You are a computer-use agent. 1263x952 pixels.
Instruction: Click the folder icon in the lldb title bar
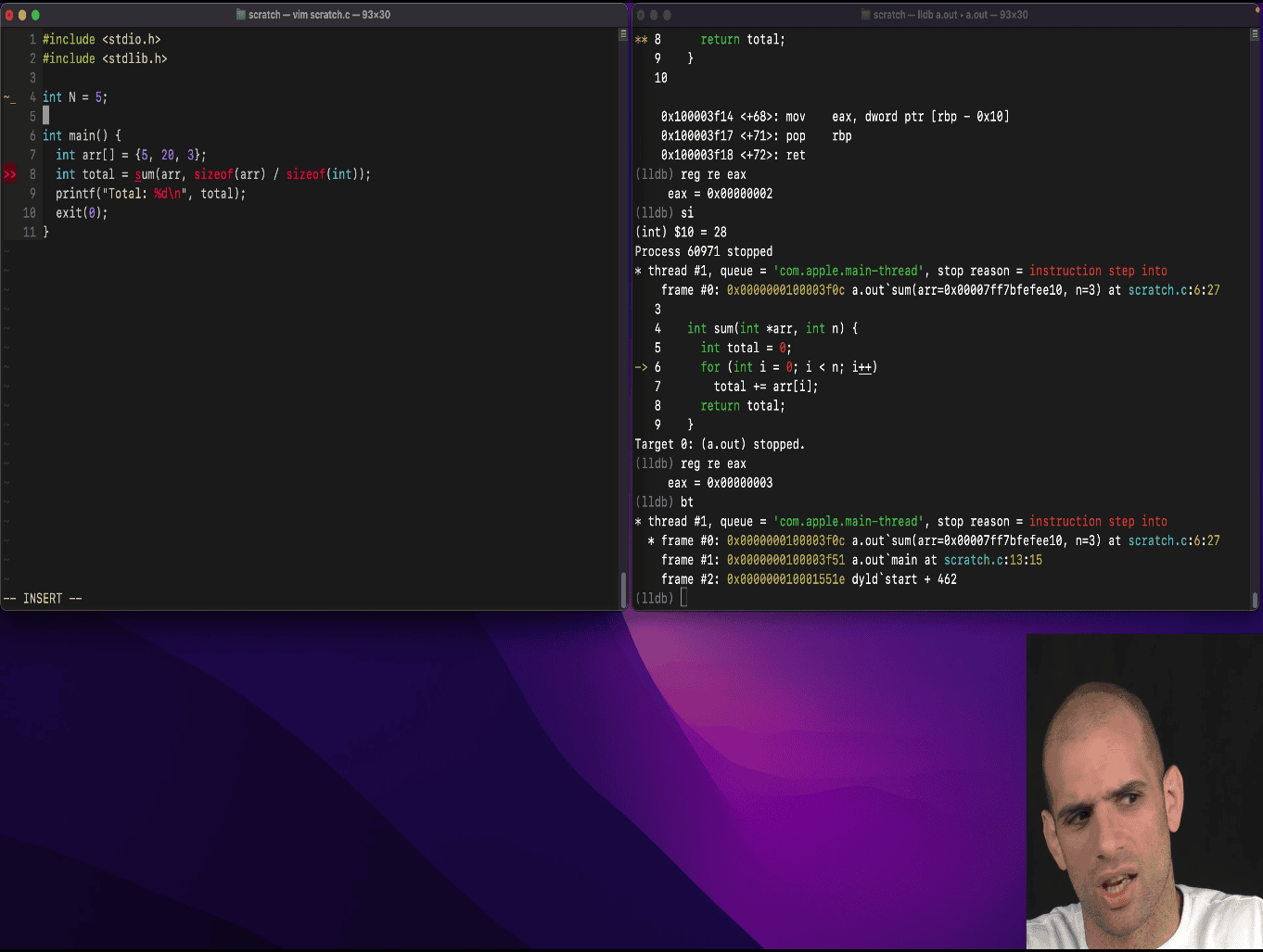(866, 15)
